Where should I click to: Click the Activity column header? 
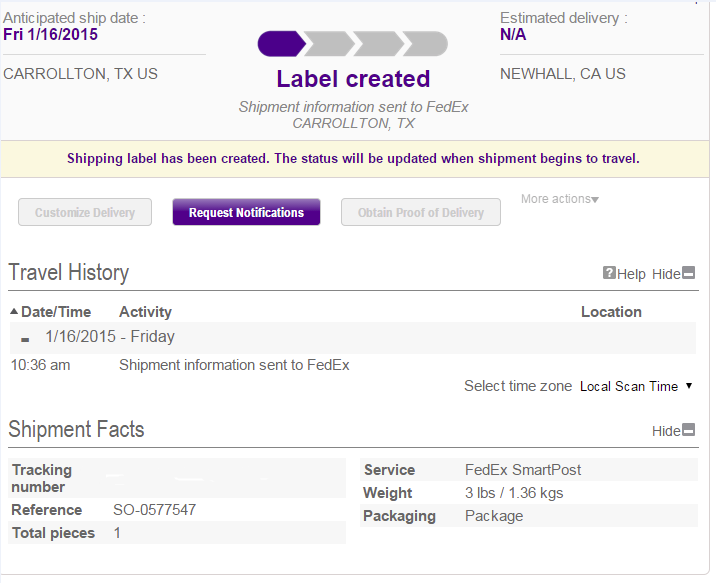point(145,312)
